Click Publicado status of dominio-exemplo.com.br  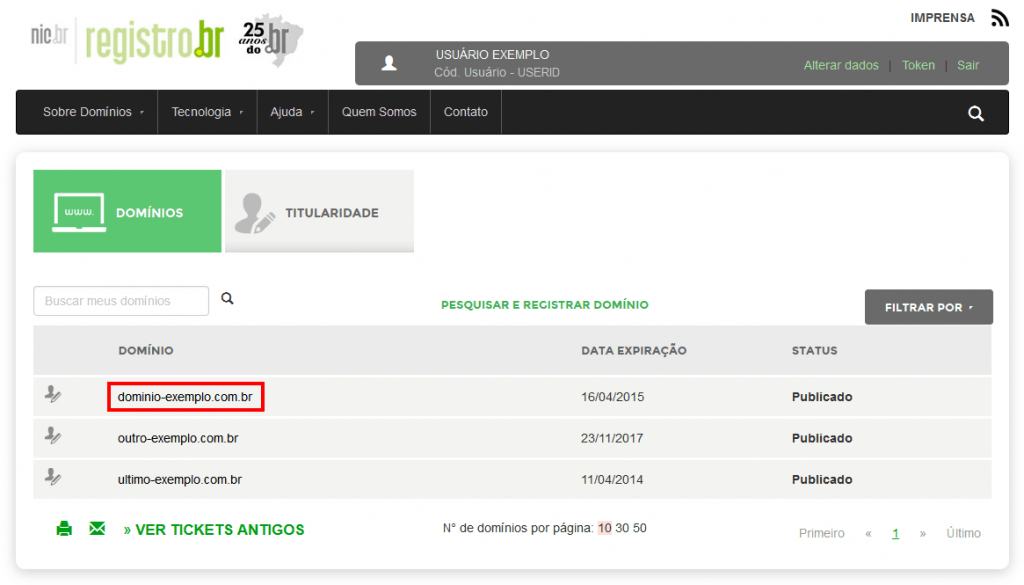click(822, 397)
